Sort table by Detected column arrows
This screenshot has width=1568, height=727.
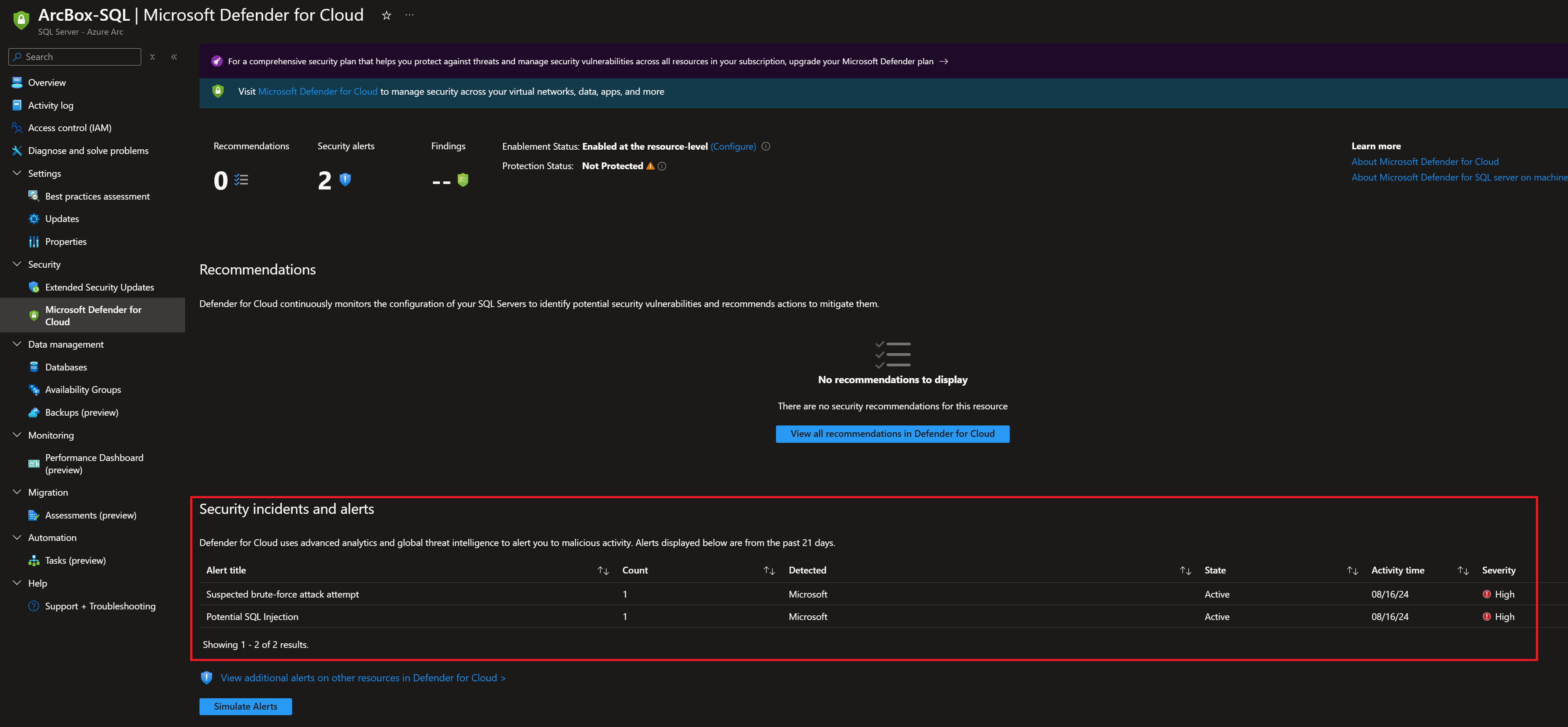[1185, 571]
